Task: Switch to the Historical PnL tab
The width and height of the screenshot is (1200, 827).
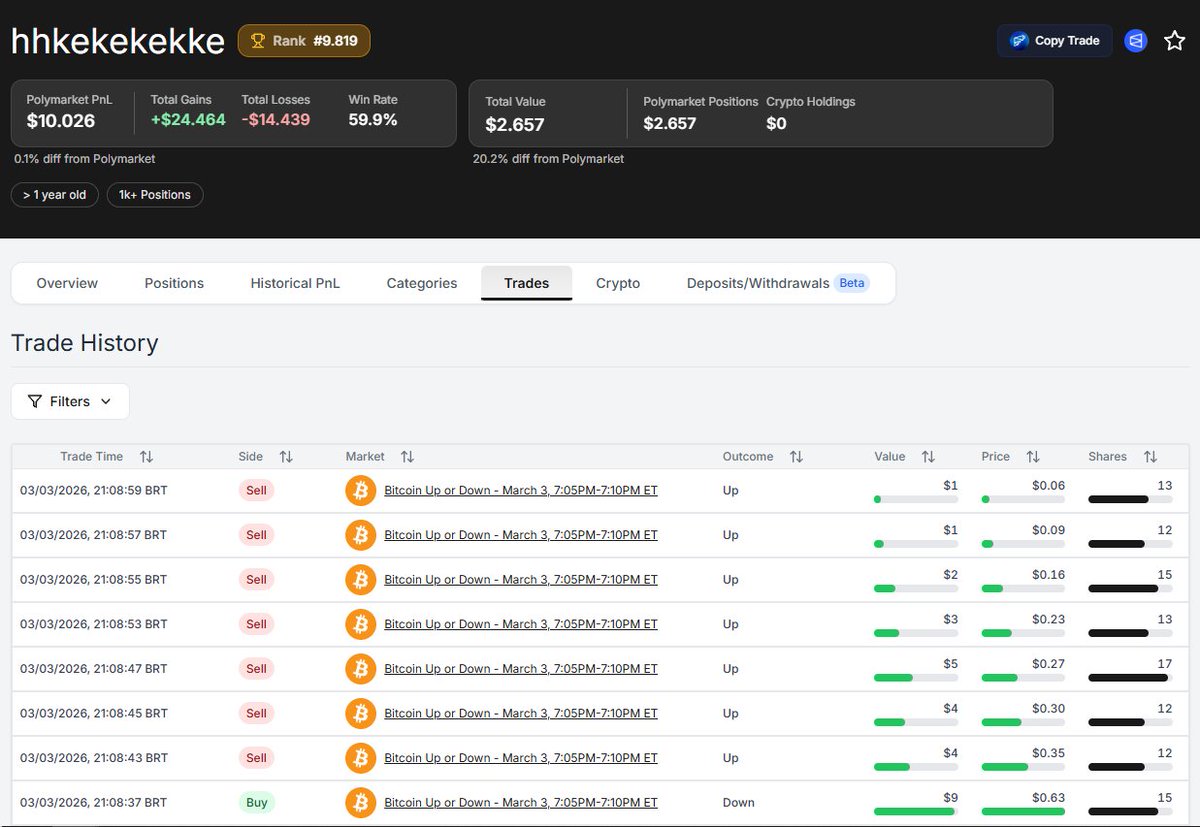Action: point(295,283)
